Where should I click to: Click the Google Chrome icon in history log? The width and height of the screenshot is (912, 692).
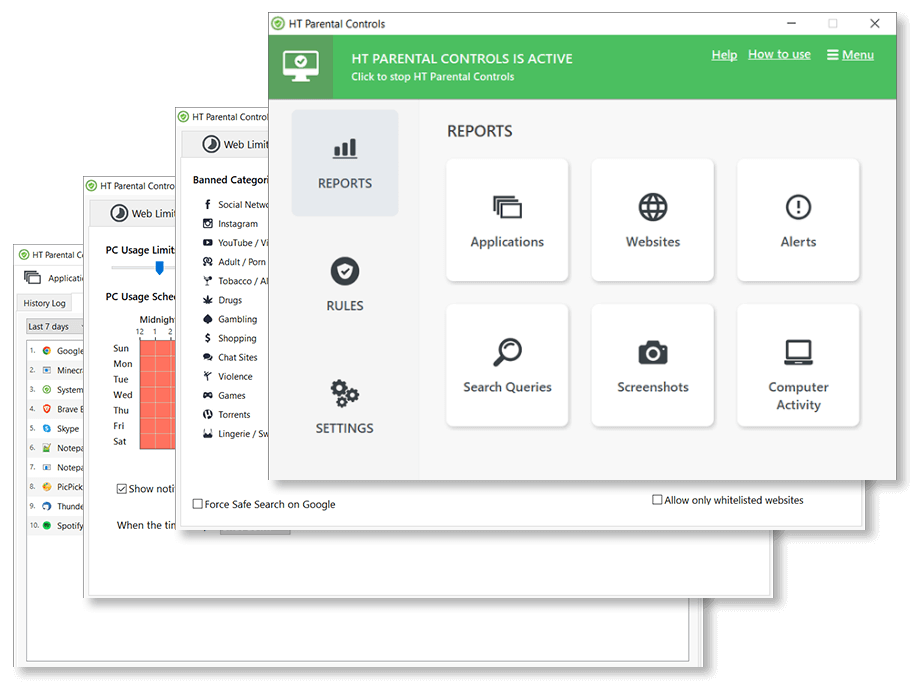47,351
